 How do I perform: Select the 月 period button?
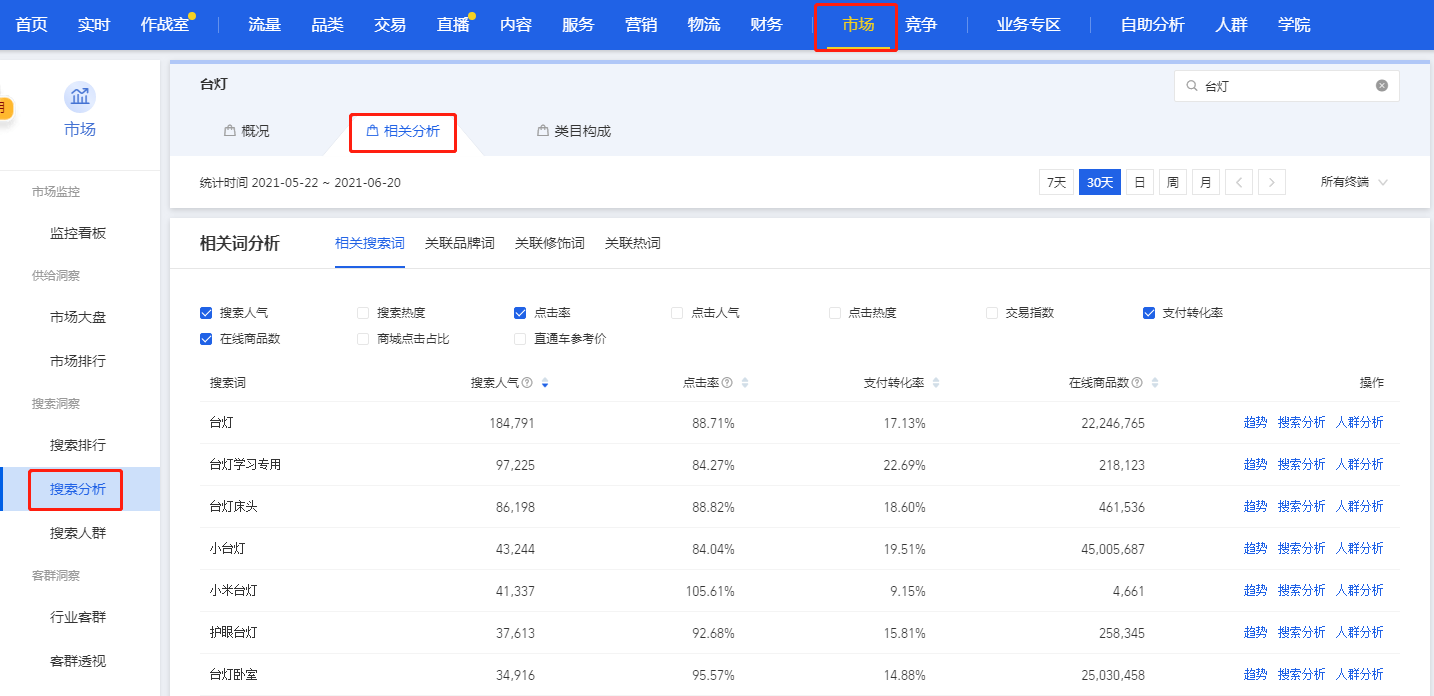(x=1206, y=182)
